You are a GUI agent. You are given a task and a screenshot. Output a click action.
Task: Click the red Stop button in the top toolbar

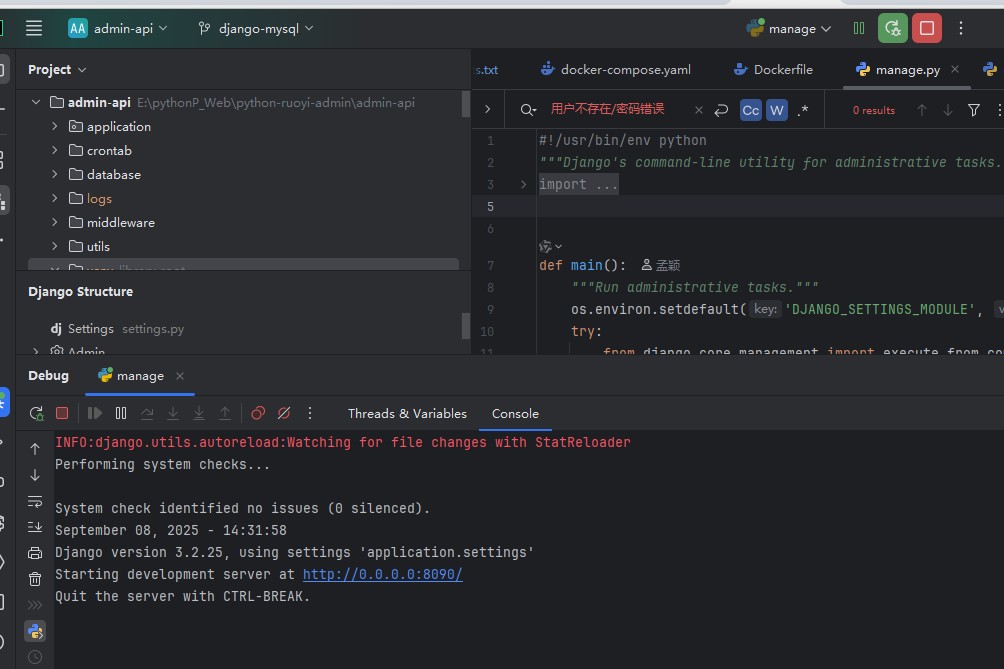pos(927,28)
